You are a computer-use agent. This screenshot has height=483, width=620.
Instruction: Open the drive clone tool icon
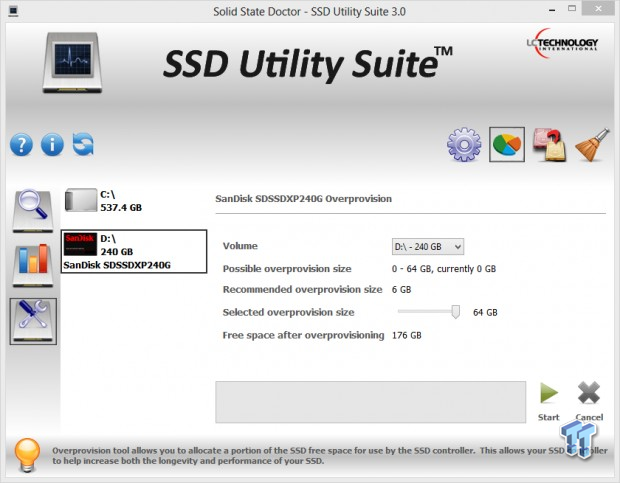549,144
